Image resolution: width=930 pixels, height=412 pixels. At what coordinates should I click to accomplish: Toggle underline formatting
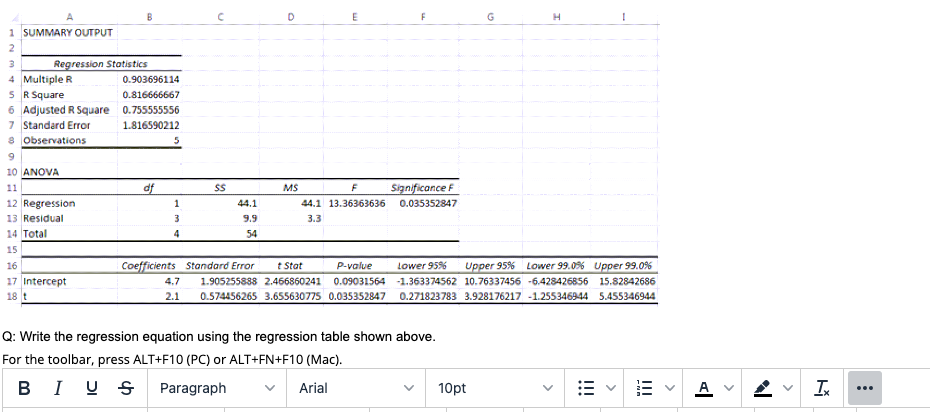(91, 388)
